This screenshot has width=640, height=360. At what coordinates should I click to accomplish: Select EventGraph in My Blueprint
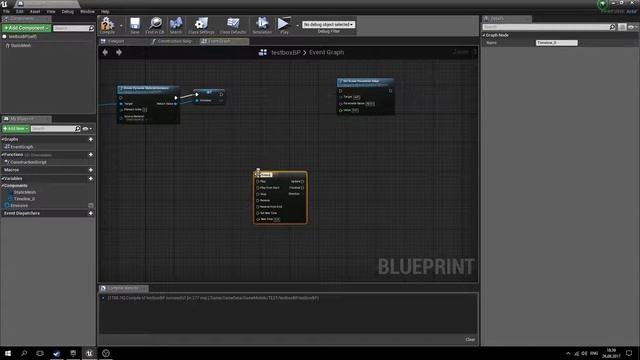(x=22, y=147)
